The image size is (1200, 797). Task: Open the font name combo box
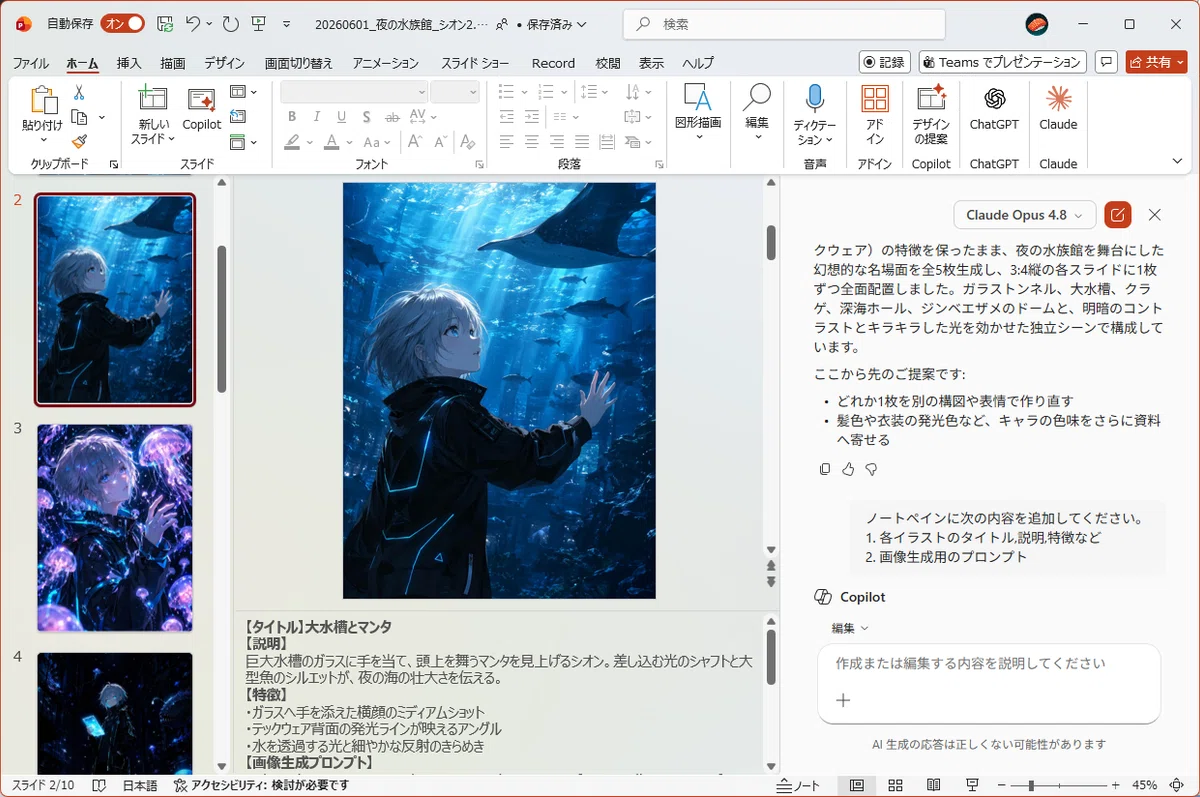(354, 92)
